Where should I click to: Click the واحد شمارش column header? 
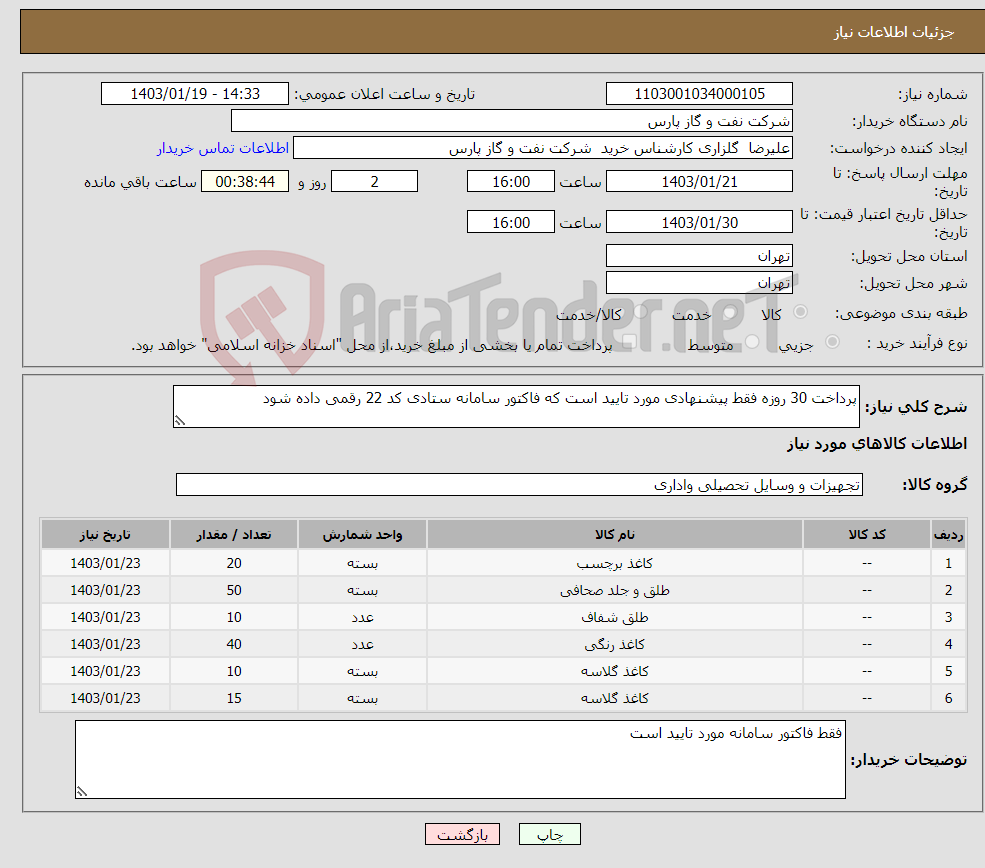point(362,534)
